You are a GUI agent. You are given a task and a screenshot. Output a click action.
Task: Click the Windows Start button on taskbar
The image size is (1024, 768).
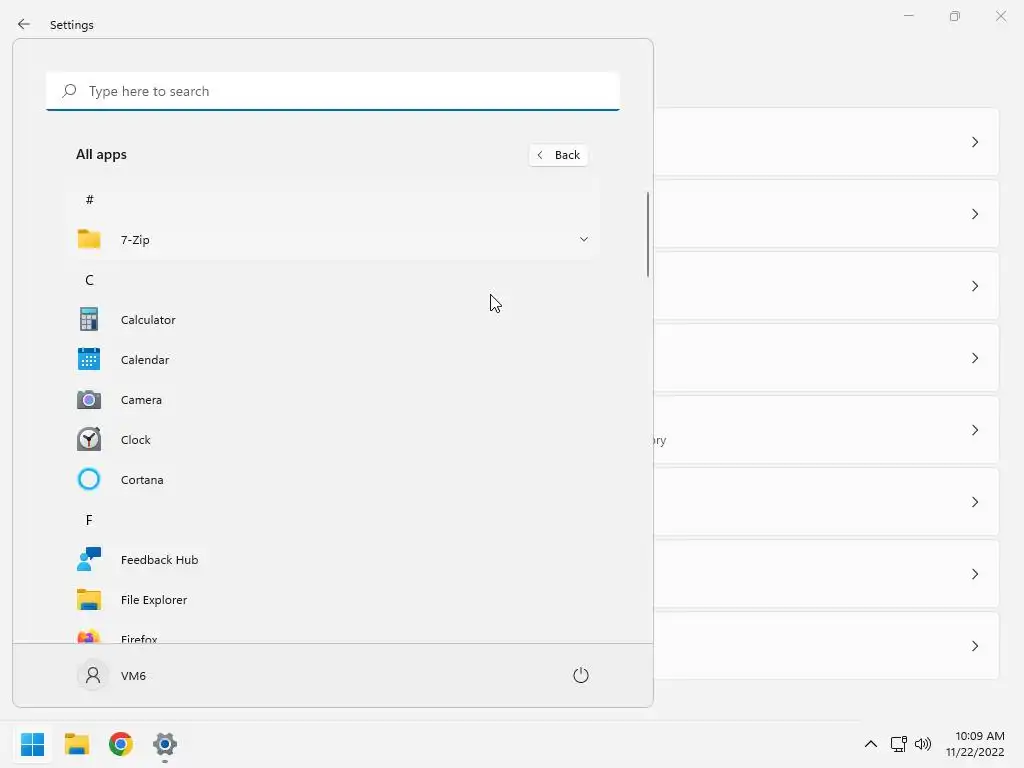click(33, 744)
